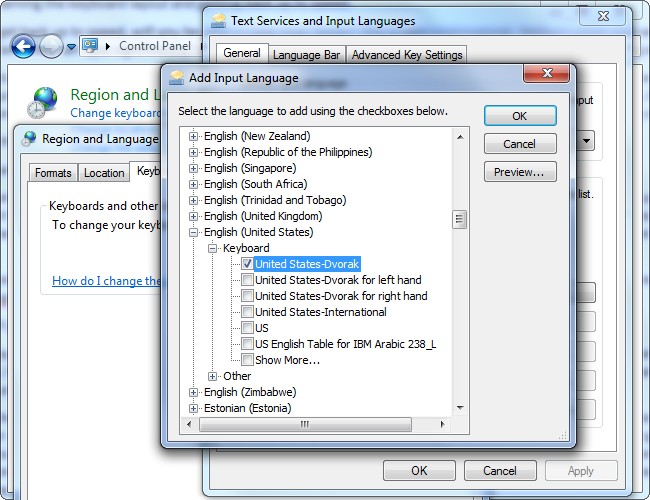Select 'English (United Kingdom)' tree row text
650x500 pixels.
(263, 216)
